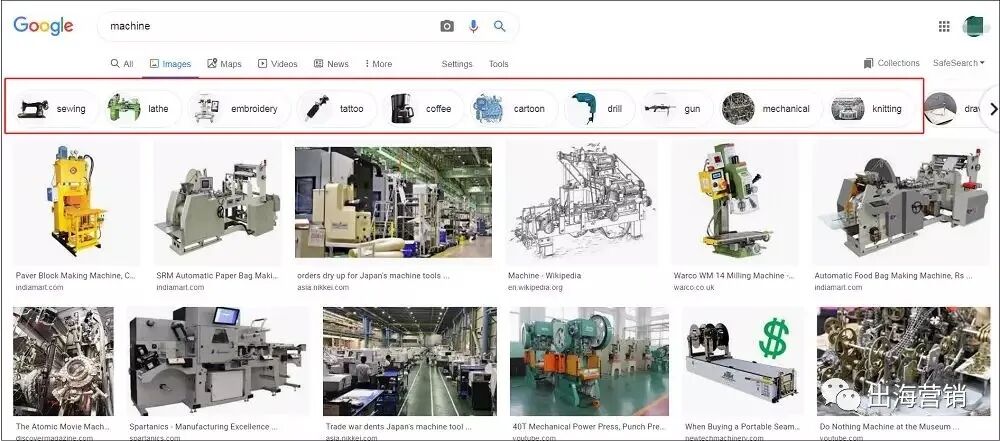
Task: Open Settings in search bar row
Action: point(457,64)
